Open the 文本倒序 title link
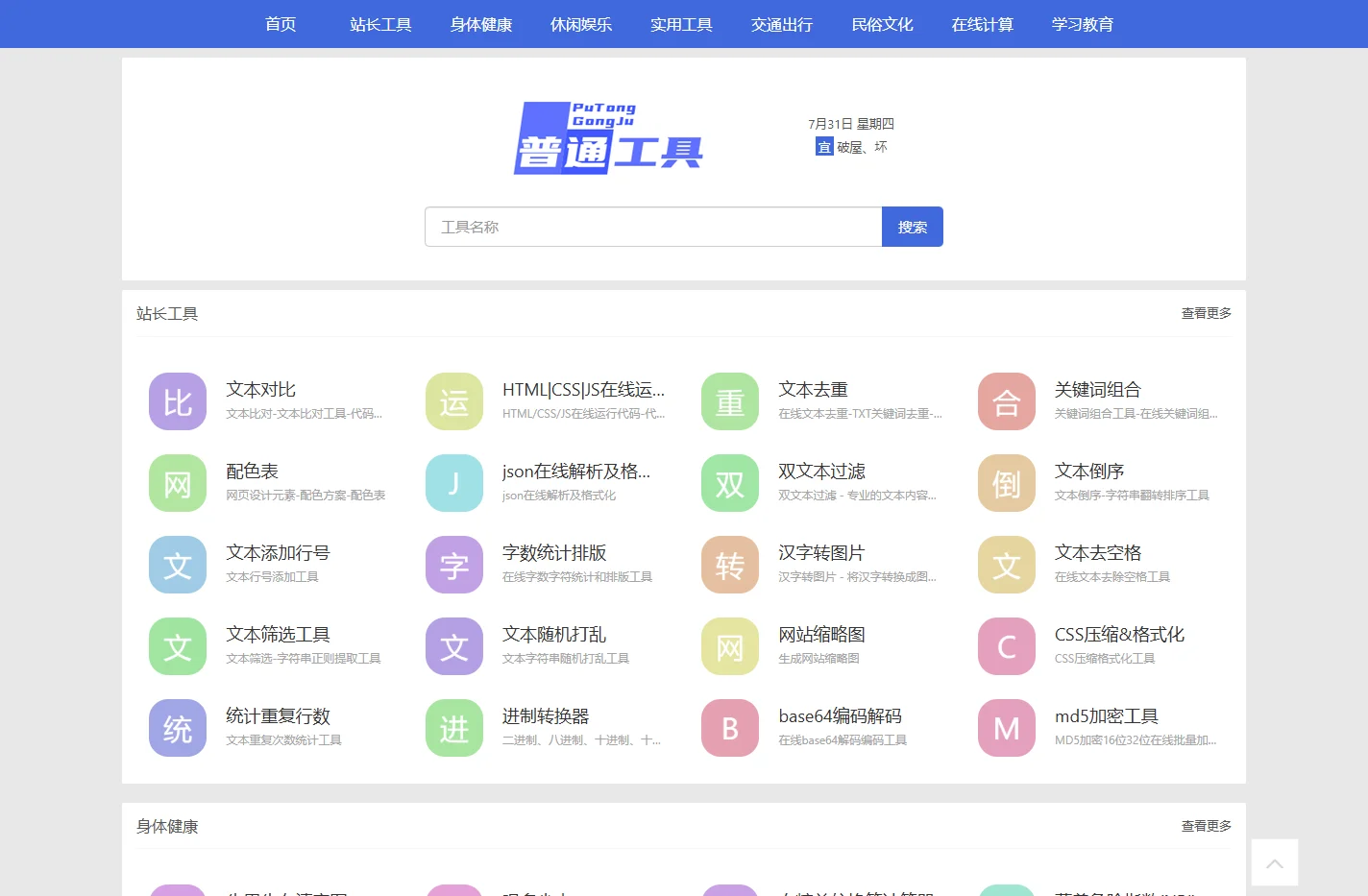 [1089, 471]
